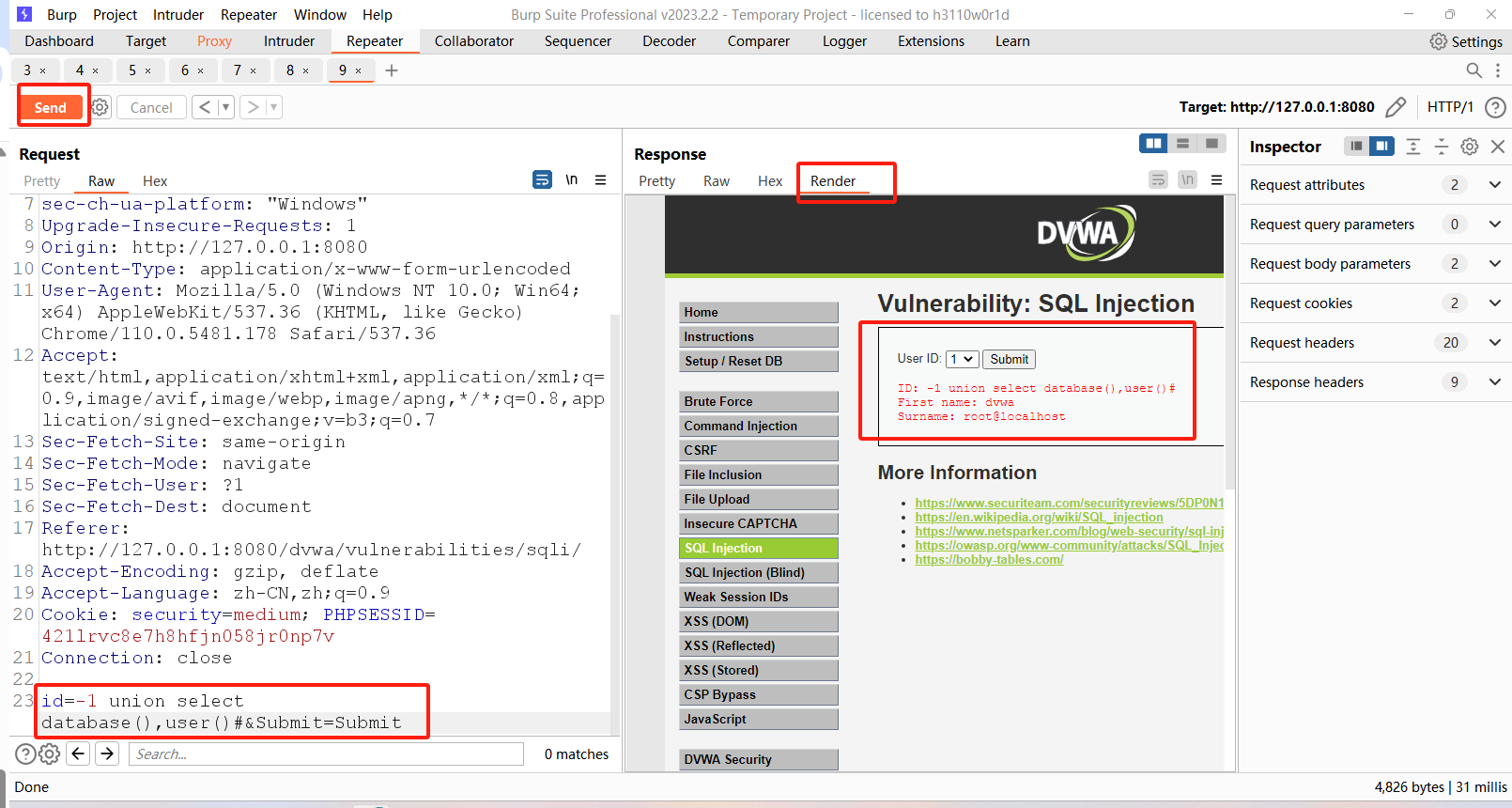
Task: Go to next search match arrow
Action: (107, 754)
